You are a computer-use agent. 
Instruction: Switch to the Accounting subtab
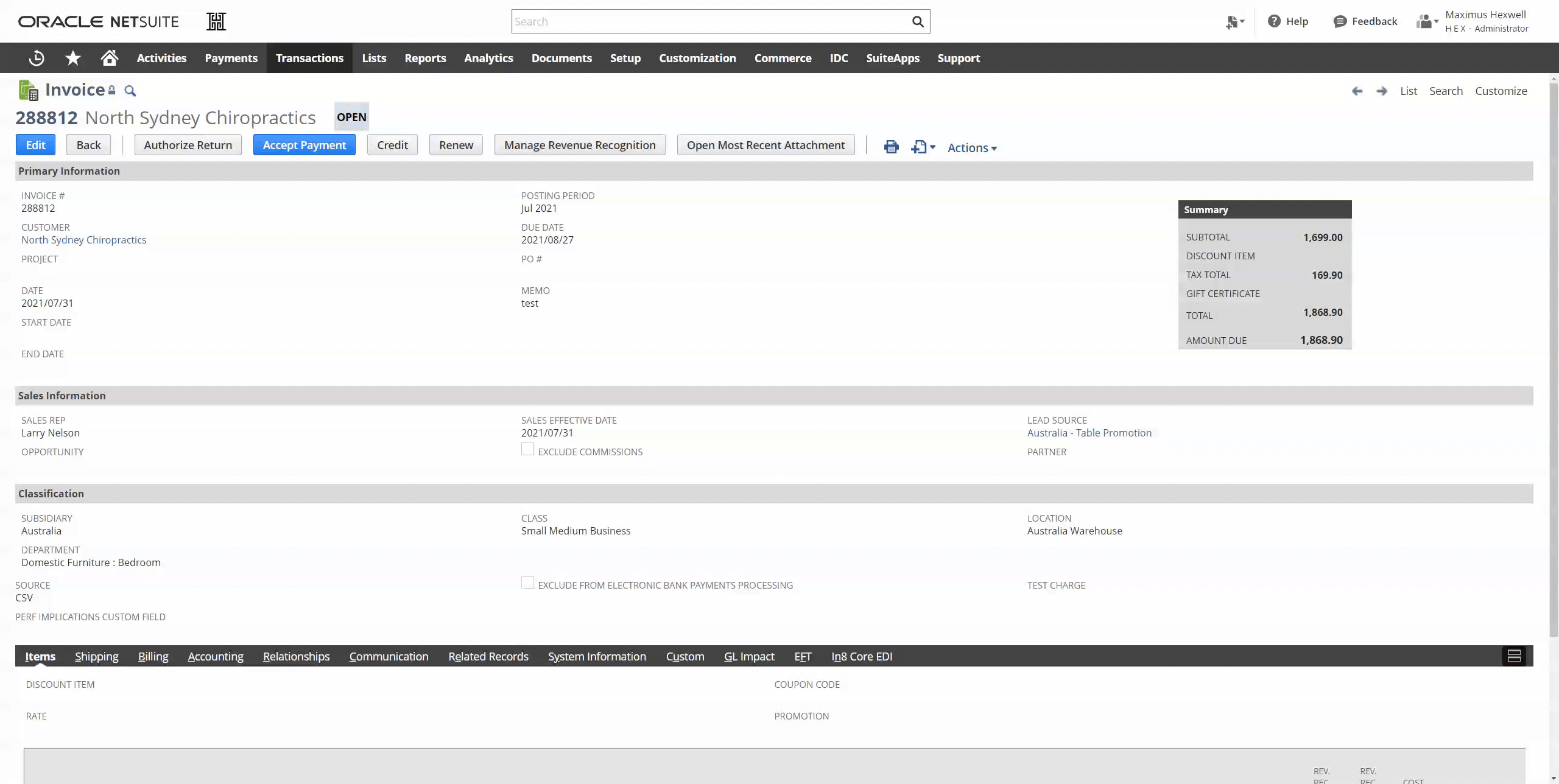point(216,656)
